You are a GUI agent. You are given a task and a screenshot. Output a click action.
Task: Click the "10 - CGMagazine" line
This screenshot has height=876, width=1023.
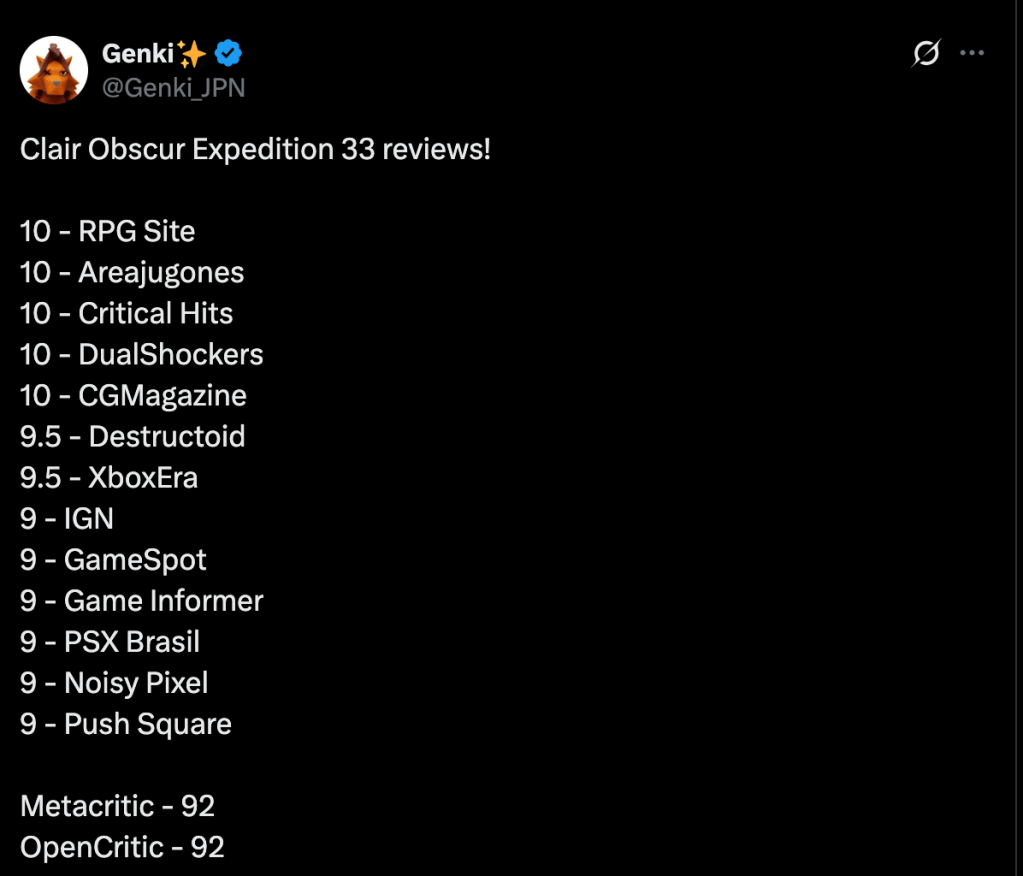pos(133,395)
